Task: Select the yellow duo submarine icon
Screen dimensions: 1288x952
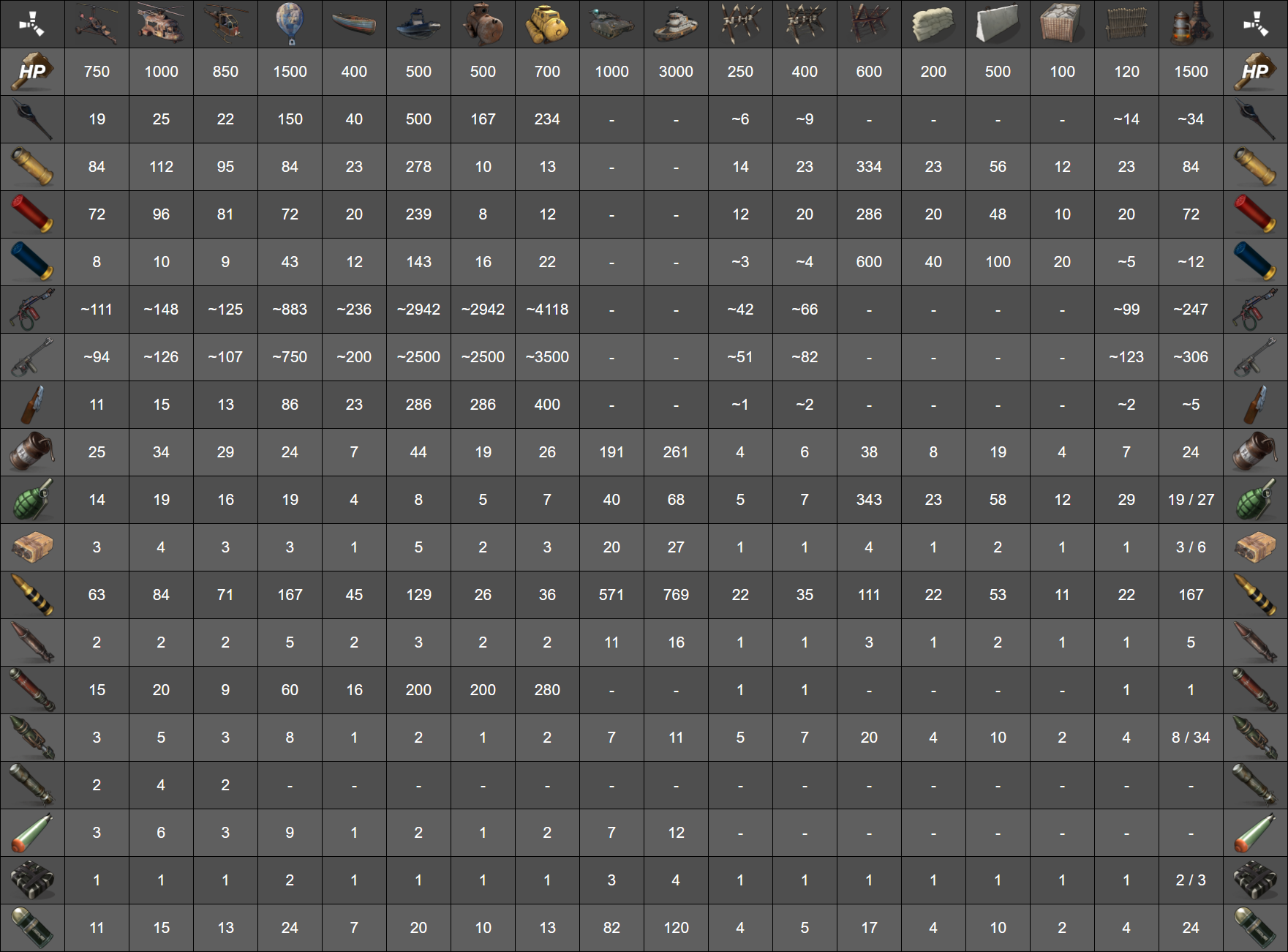Action: (x=547, y=23)
